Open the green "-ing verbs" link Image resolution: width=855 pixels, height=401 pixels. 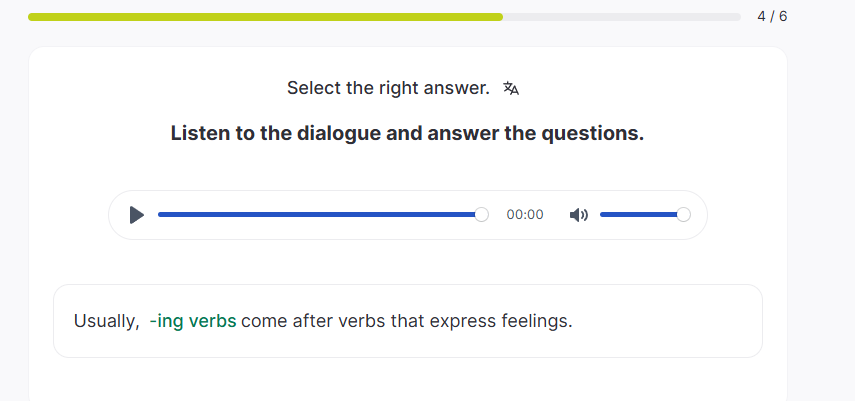(193, 322)
